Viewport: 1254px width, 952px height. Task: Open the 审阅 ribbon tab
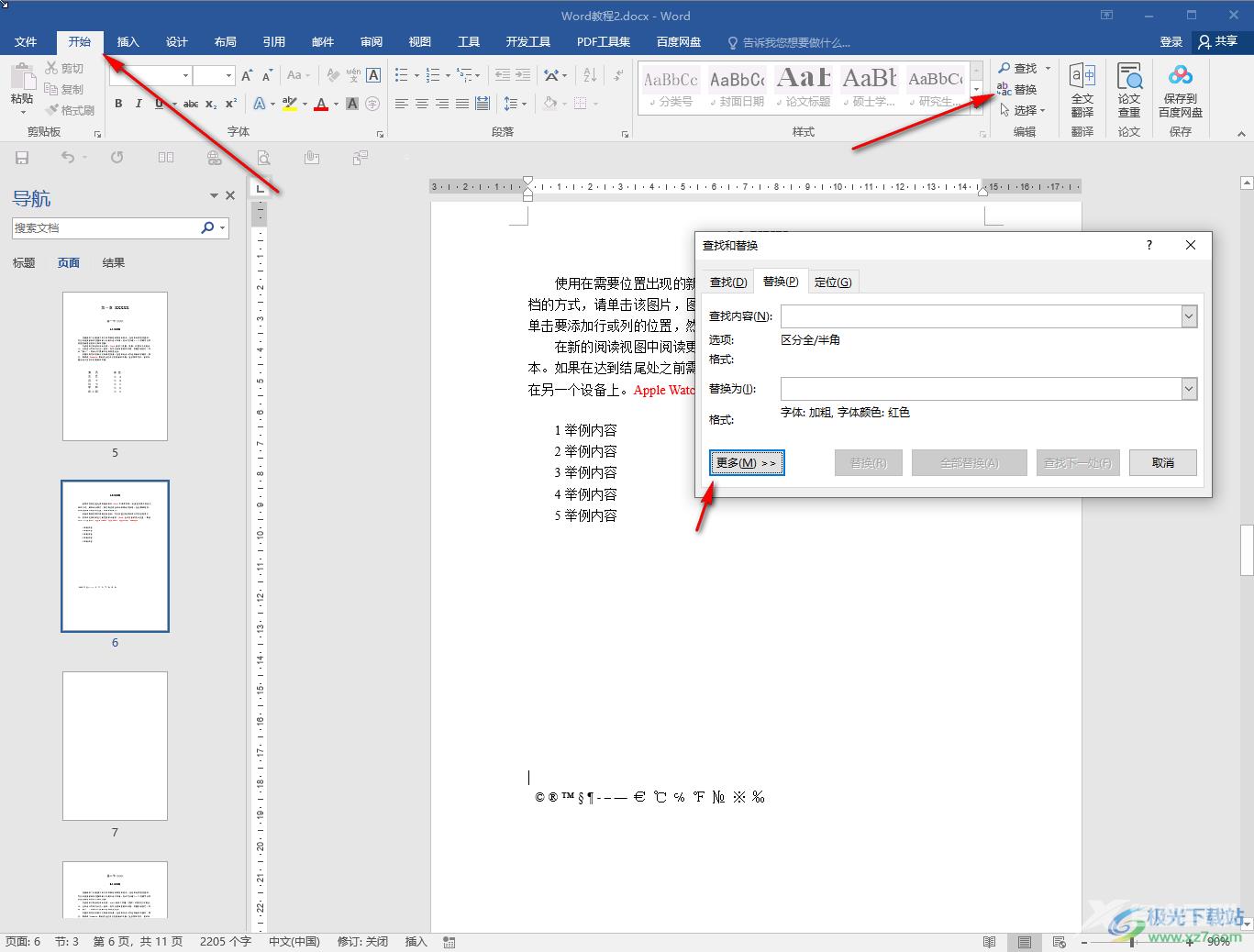372,42
